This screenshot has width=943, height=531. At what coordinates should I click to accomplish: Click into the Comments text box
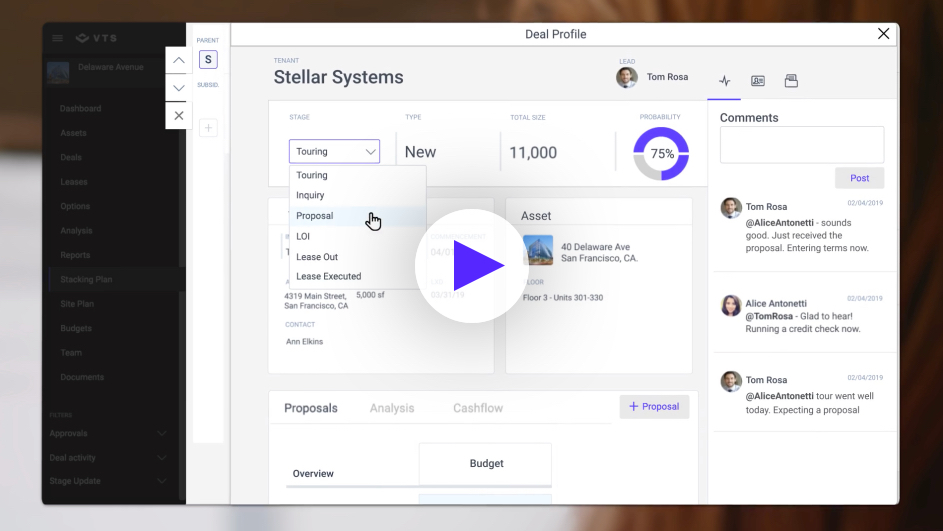tap(802, 144)
